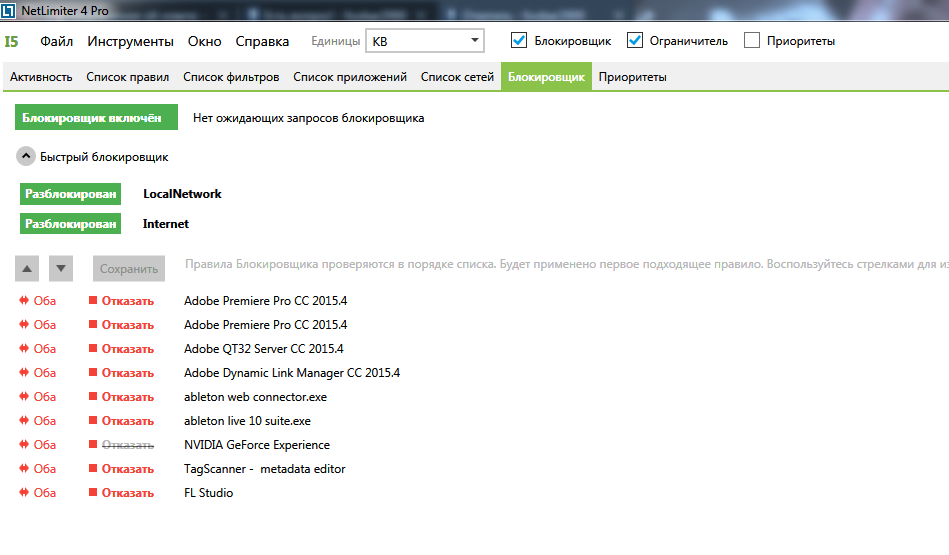Click Отказать action of FL Studio rule
This screenshot has width=949, height=555.
point(128,493)
